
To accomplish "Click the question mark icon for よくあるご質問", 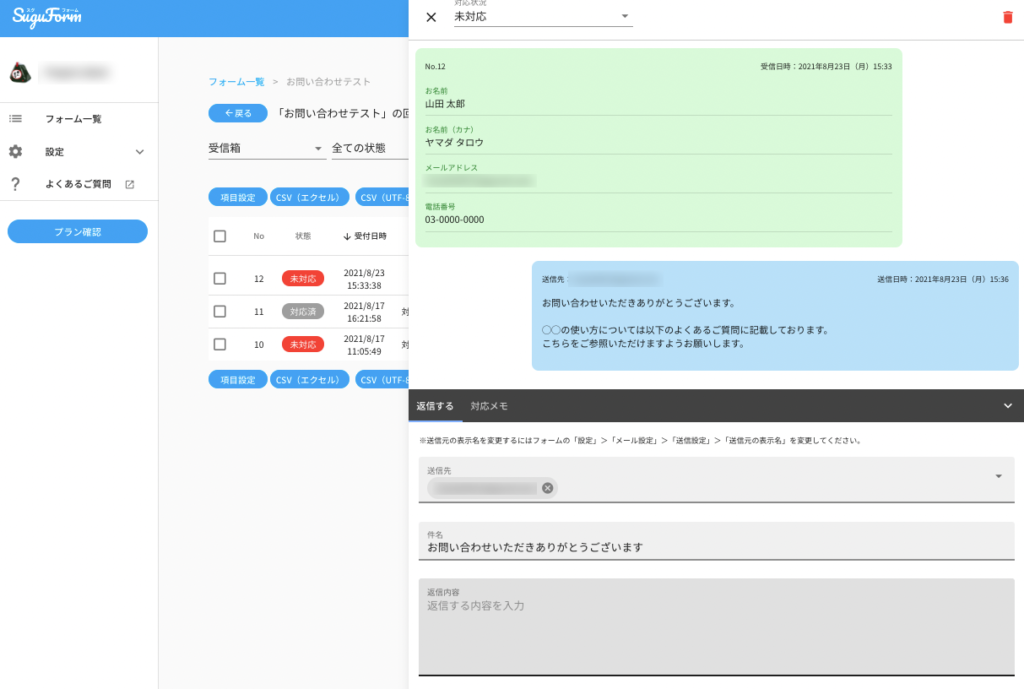I will [15, 184].
